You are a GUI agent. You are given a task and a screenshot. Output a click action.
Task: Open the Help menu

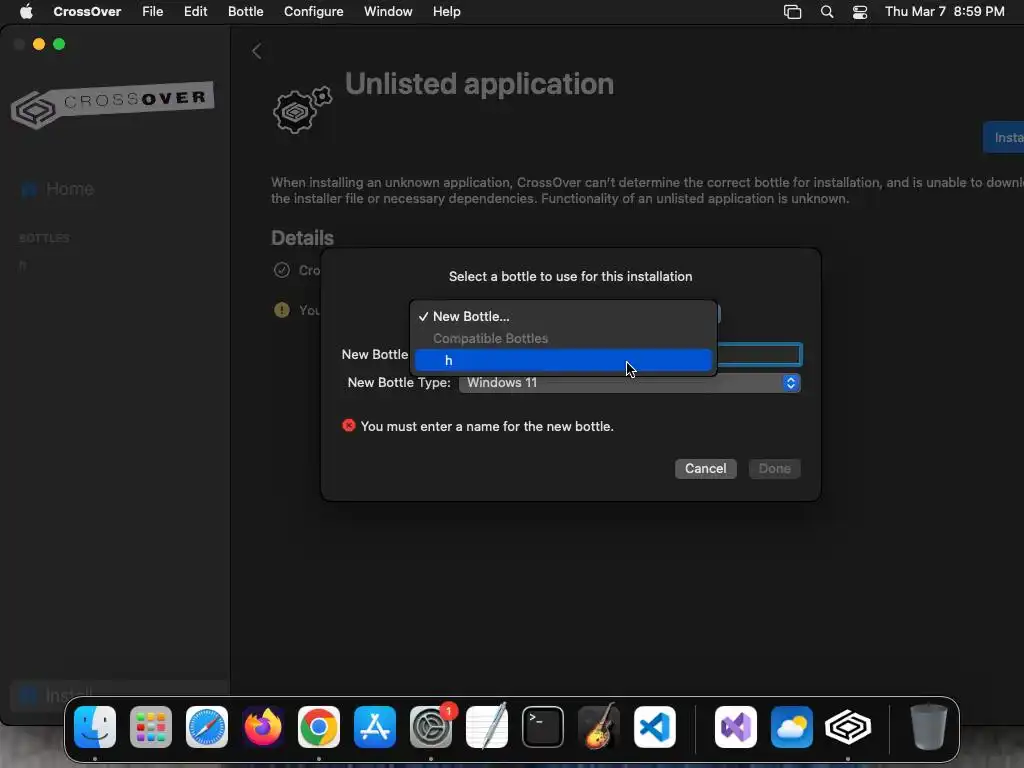tap(447, 12)
